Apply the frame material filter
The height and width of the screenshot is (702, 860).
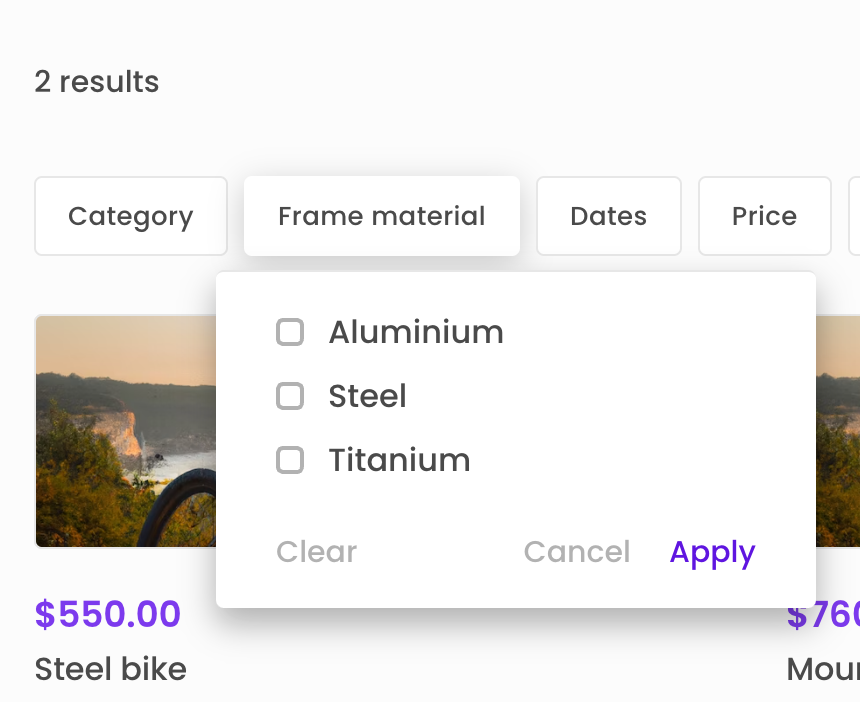[712, 551]
